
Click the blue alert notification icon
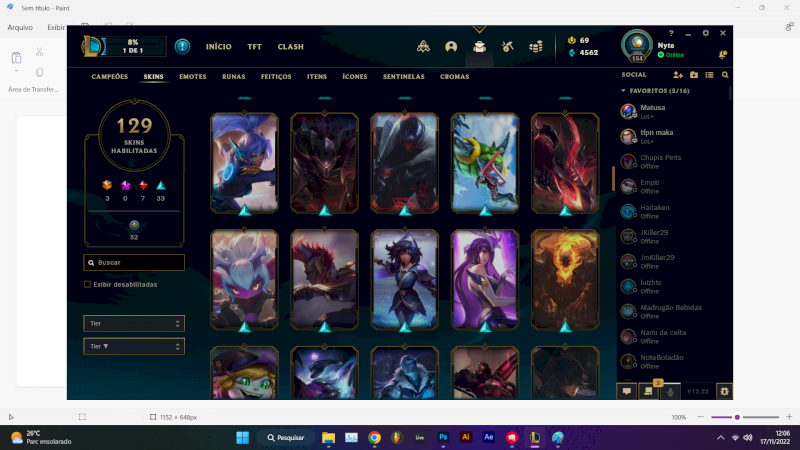(182, 46)
